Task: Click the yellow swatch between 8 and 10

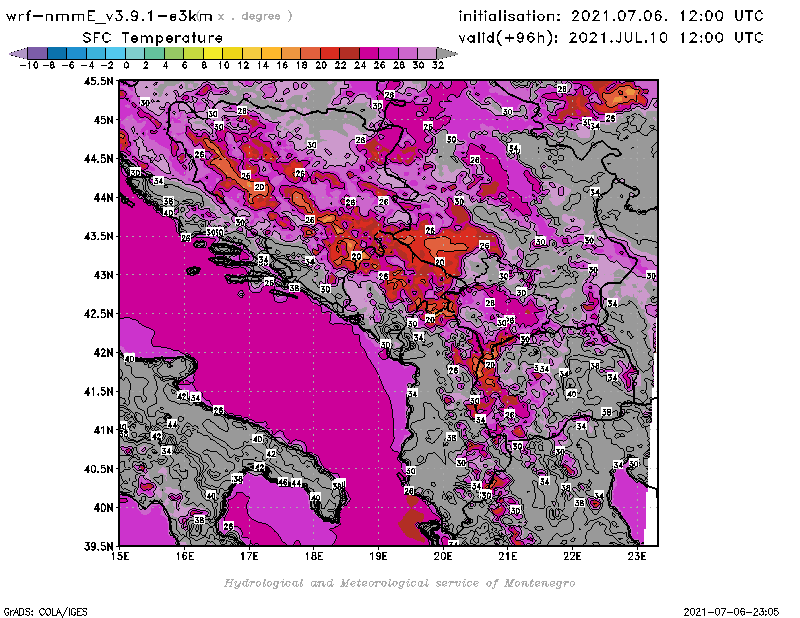Action: (213, 53)
